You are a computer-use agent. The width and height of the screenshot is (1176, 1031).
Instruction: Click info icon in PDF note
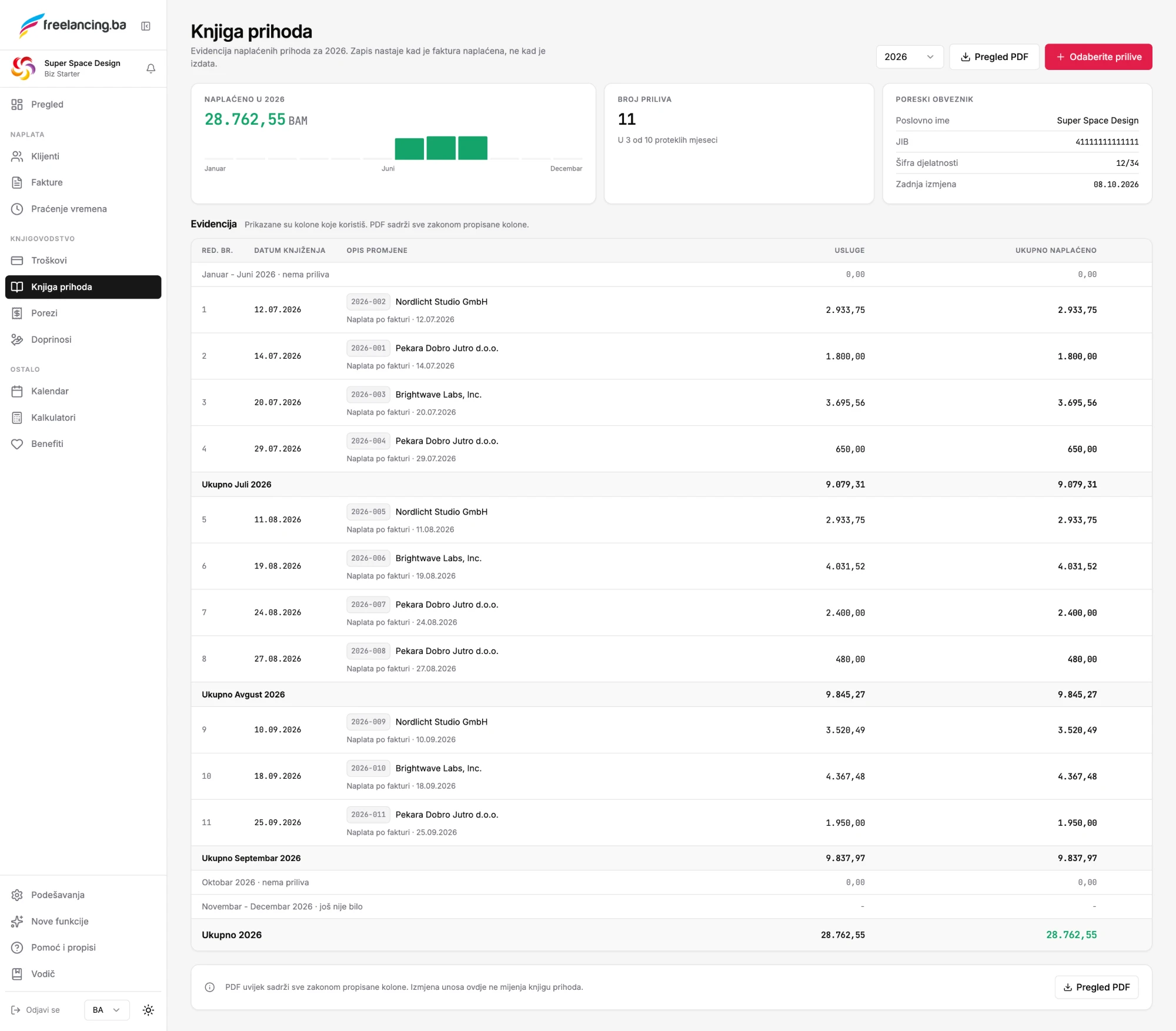pos(209,987)
